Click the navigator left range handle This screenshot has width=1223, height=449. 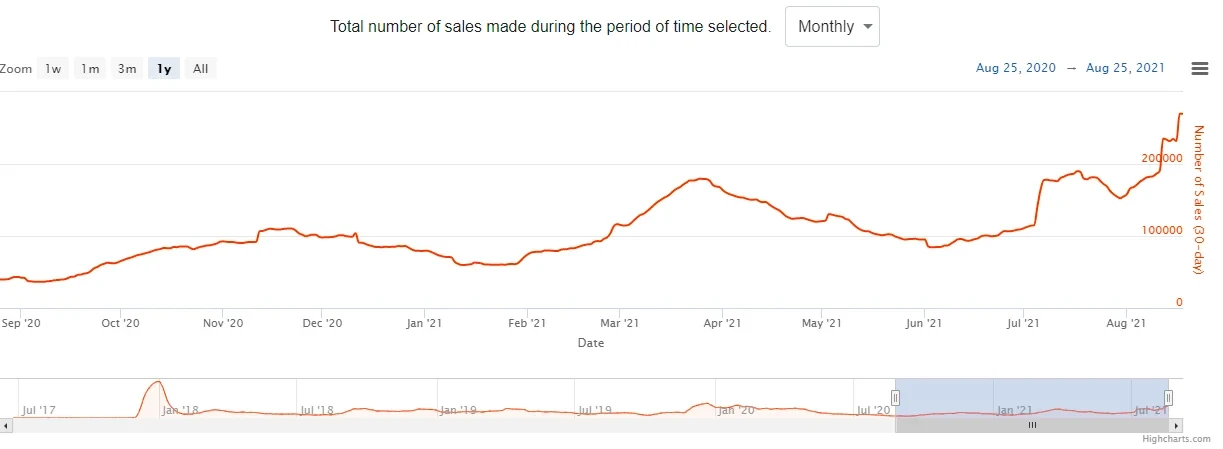tap(895, 397)
